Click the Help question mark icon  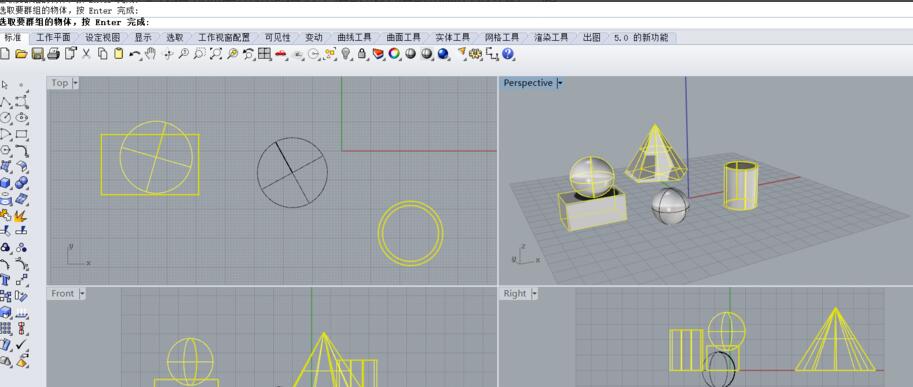coord(507,54)
